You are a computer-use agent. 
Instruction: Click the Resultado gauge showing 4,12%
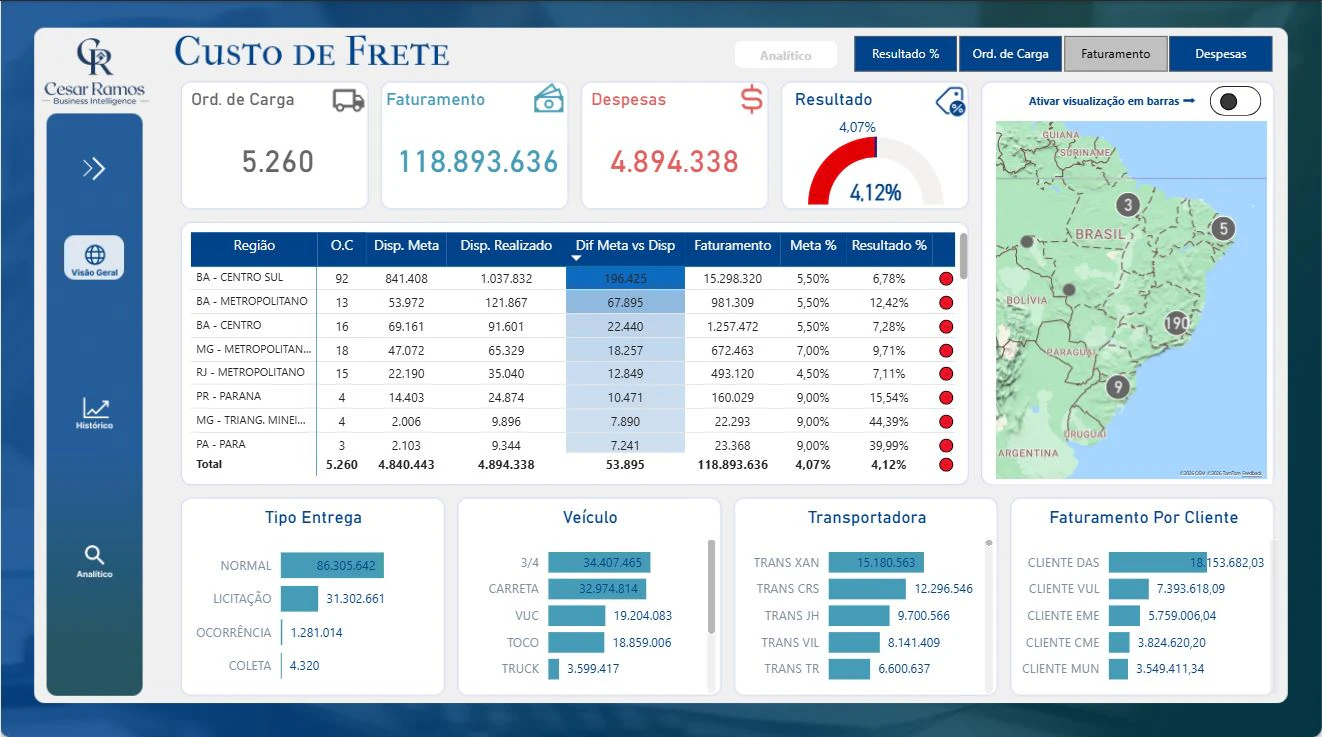point(875,170)
